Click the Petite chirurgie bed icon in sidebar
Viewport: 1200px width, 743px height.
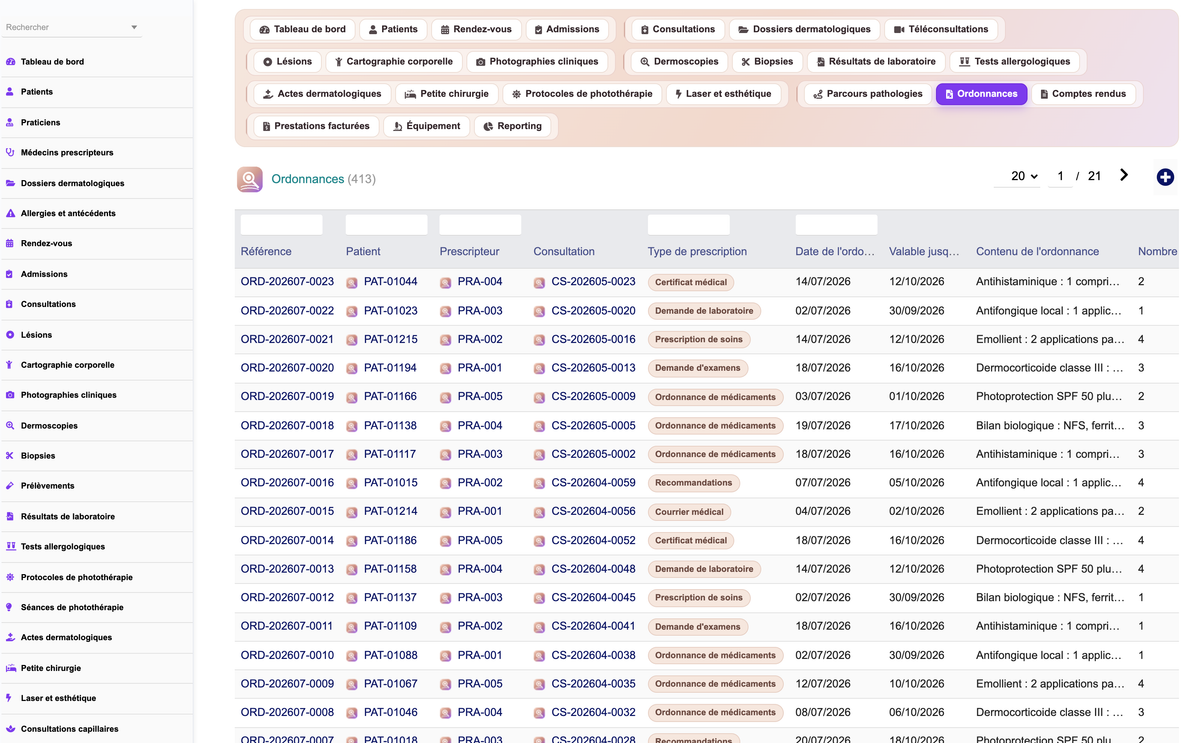(10, 668)
